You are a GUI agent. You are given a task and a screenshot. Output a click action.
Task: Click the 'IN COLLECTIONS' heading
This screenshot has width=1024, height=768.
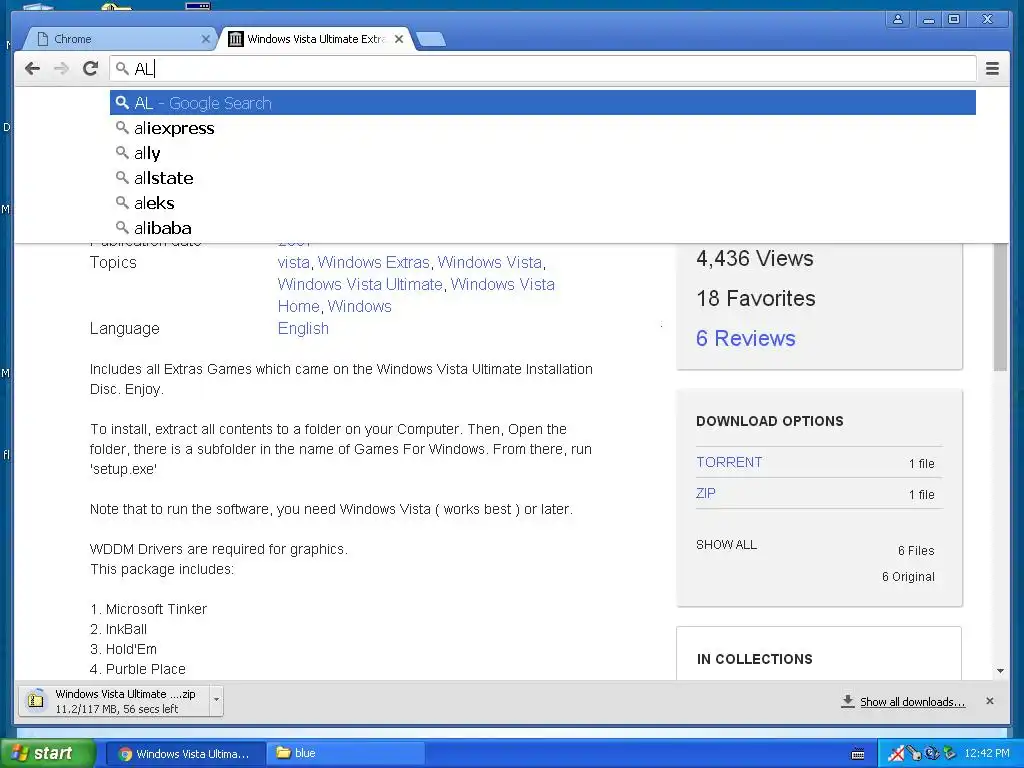[754, 659]
